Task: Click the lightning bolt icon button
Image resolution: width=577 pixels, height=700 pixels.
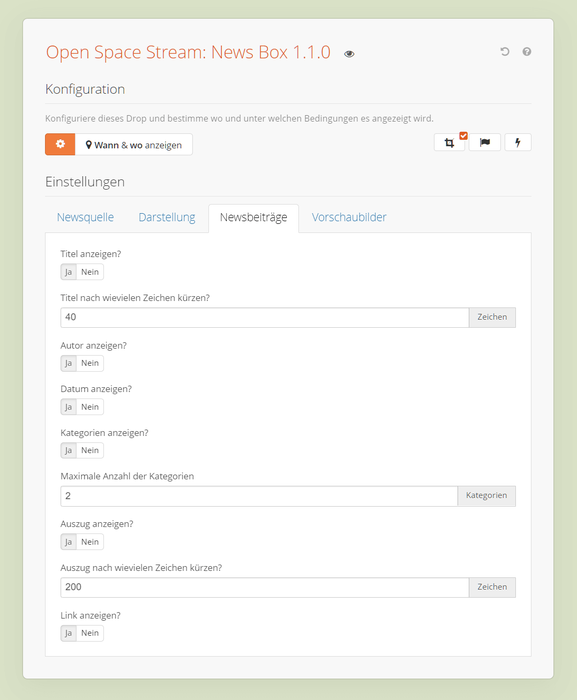Action: (518, 142)
